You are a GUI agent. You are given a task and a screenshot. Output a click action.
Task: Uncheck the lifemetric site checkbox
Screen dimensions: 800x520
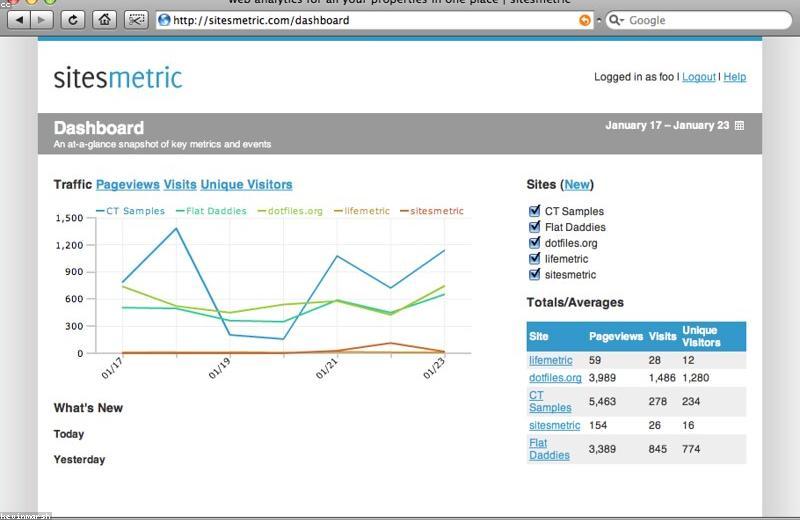click(x=534, y=258)
